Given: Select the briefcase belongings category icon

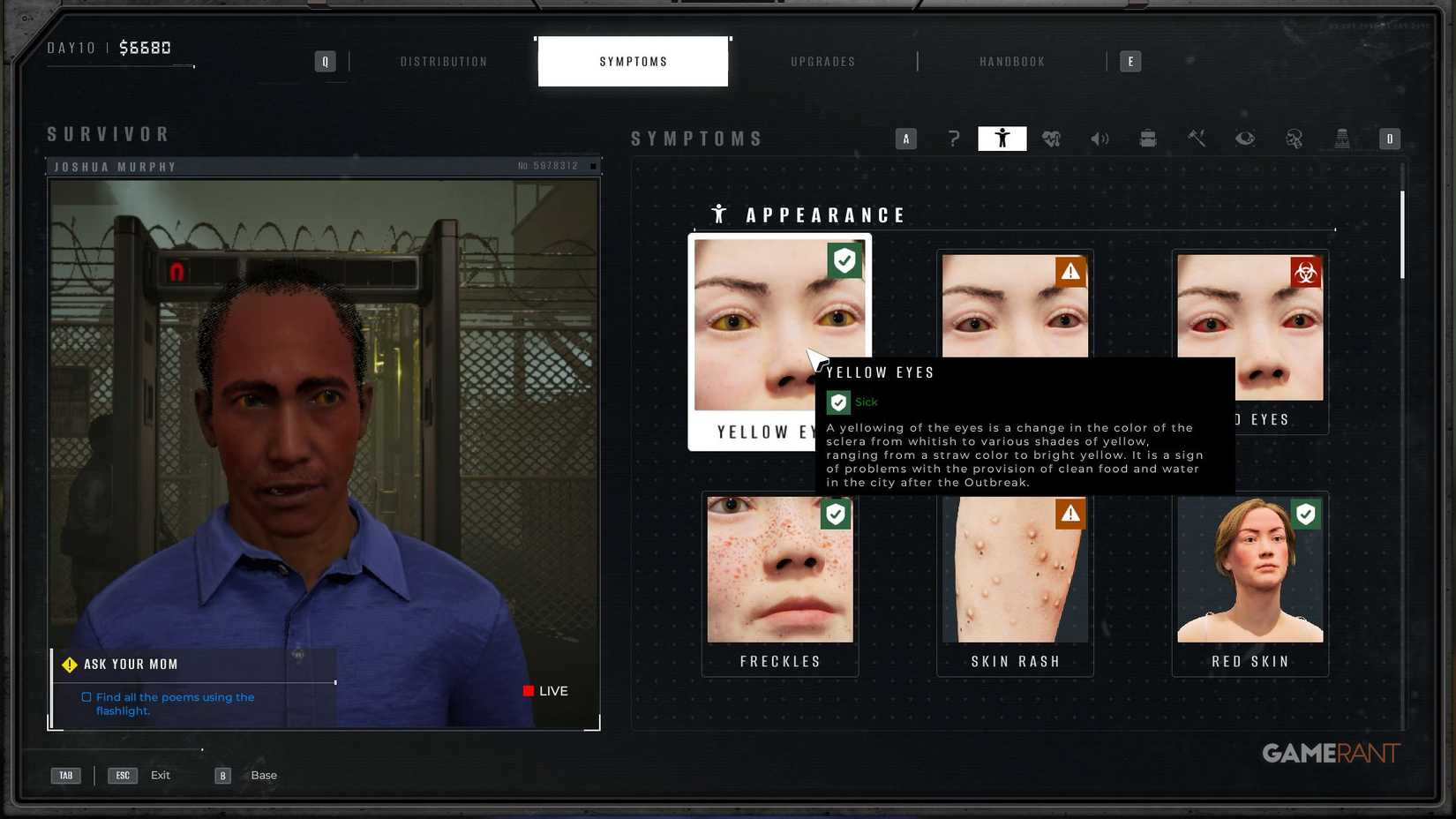Looking at the screenshot, I should [1148, 139].
